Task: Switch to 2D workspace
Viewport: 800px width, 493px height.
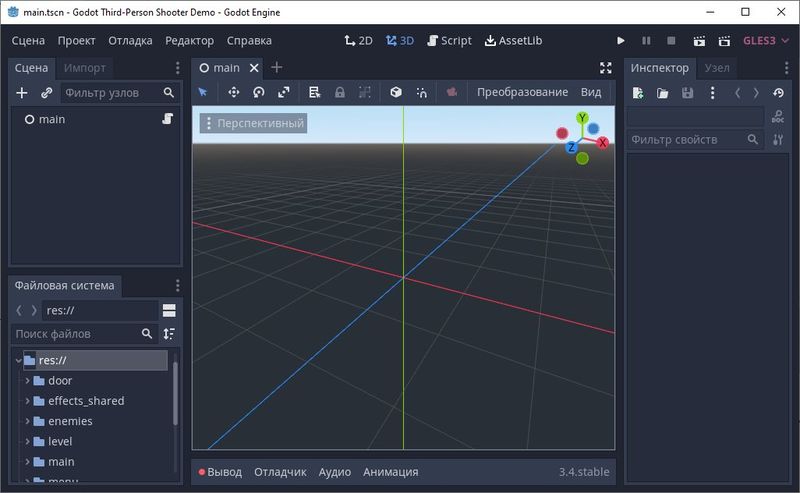Action: [359, 40]
